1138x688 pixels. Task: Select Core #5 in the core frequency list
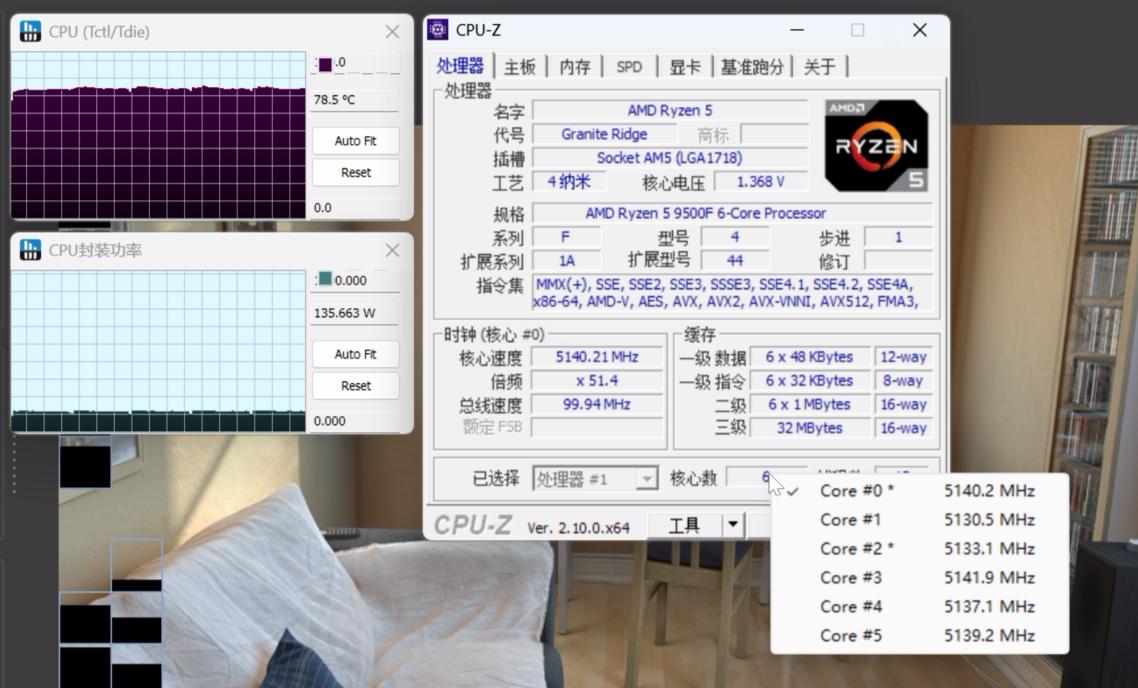851,635
